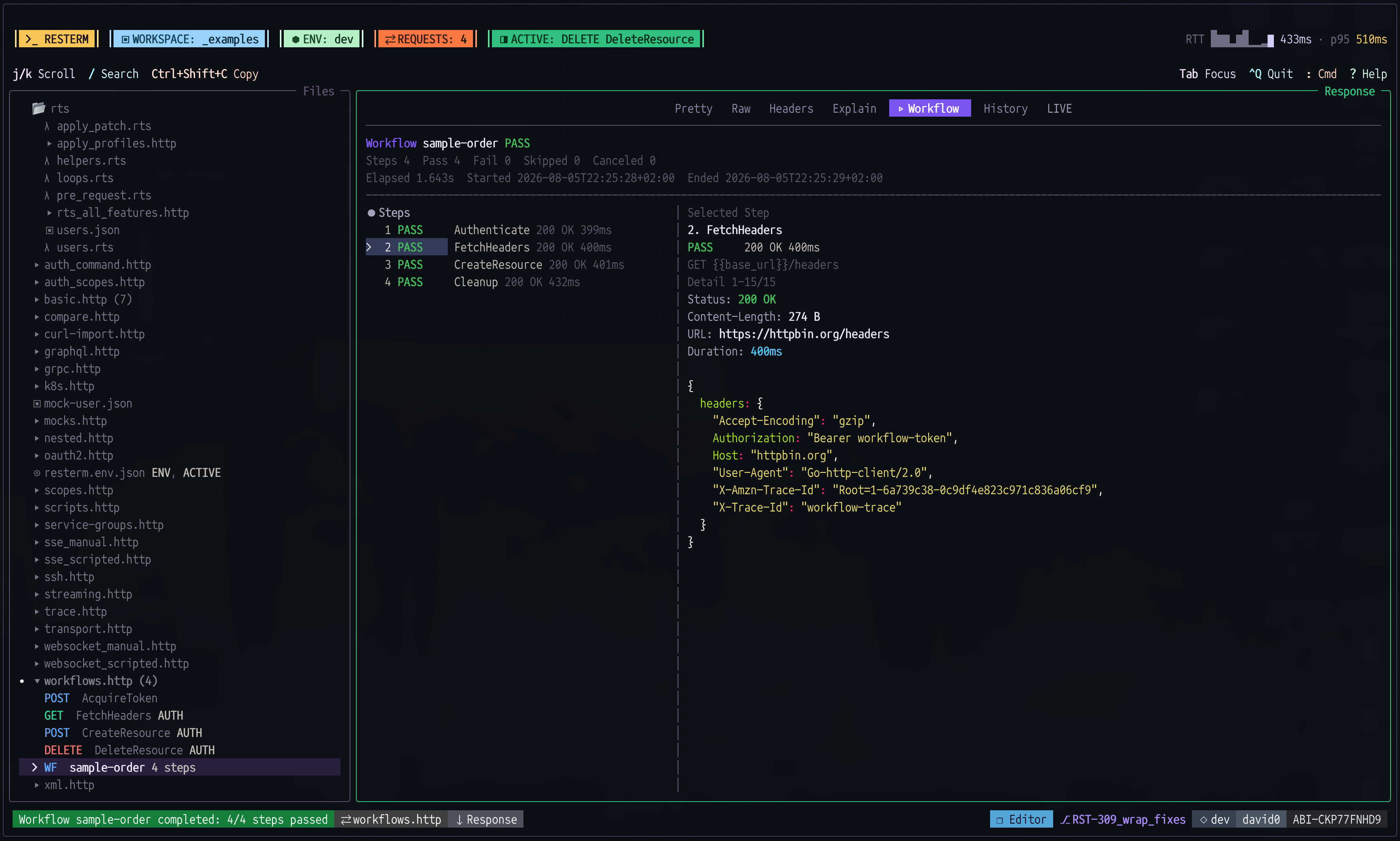Click the mock-user.json file icon
Screen dimensions: 1400x841
pos(37,404)
